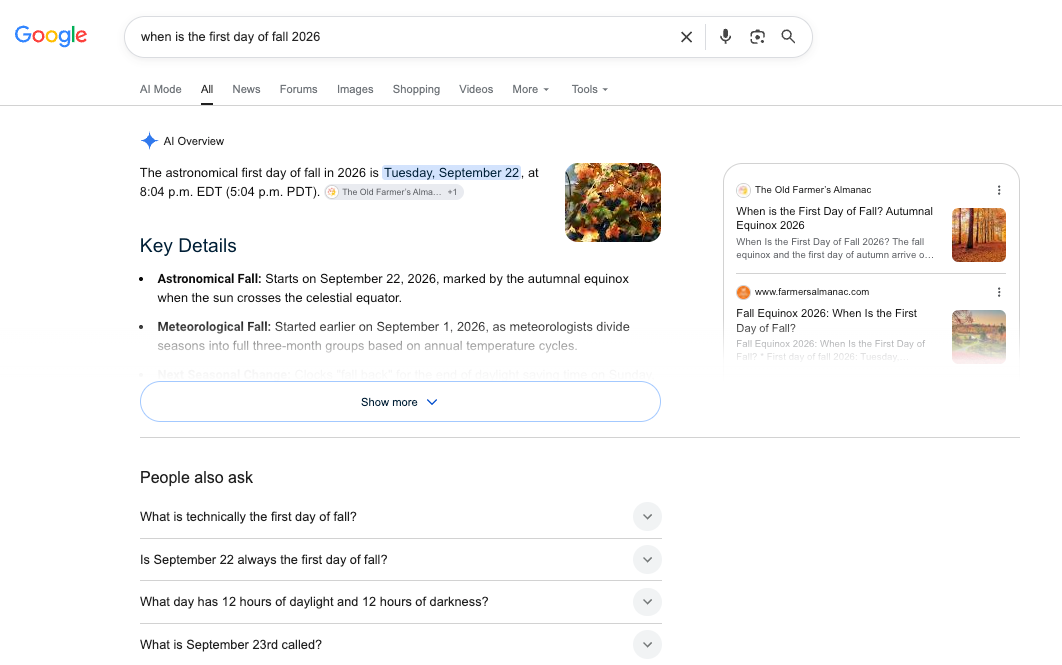Click the farmersalmanac.com orange favicon

pyautogui.click(x=743, y=292)
